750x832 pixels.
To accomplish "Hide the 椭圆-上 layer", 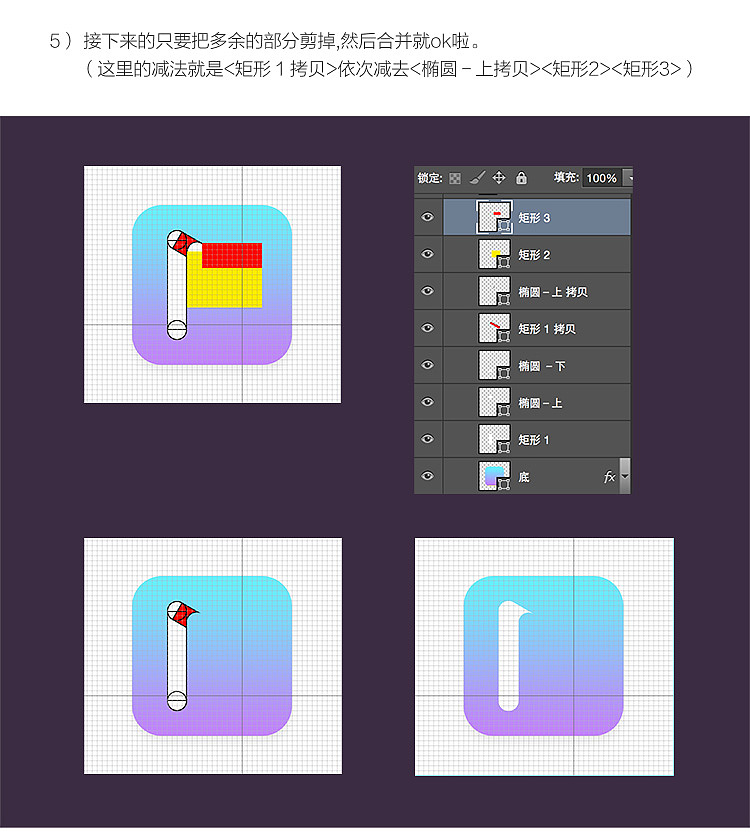I will (x=428, y=402).
